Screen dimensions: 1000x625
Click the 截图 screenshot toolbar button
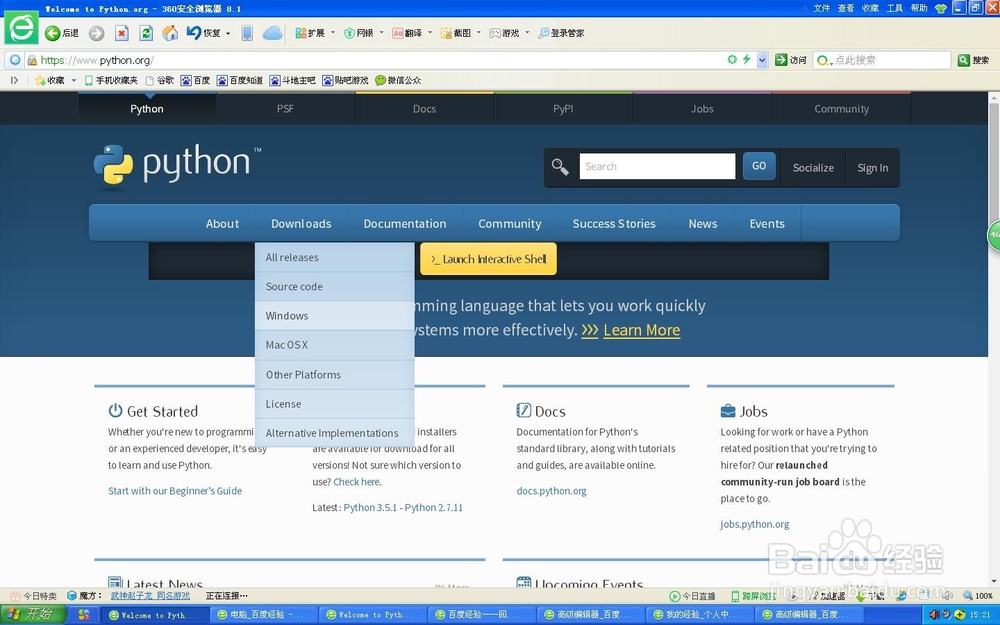pyautogui.click(x=455, y=33)
